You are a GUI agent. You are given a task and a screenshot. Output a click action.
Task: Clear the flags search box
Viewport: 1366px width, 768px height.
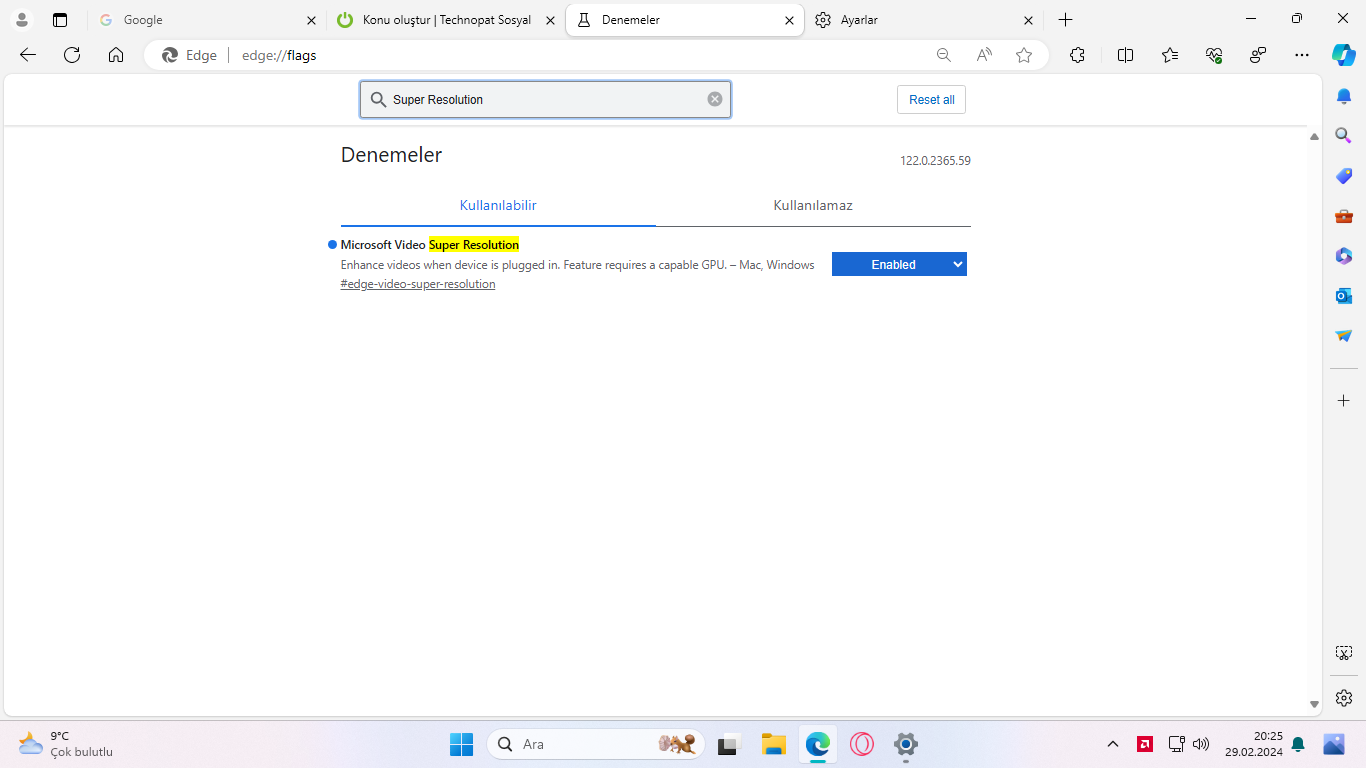[715, 99]
